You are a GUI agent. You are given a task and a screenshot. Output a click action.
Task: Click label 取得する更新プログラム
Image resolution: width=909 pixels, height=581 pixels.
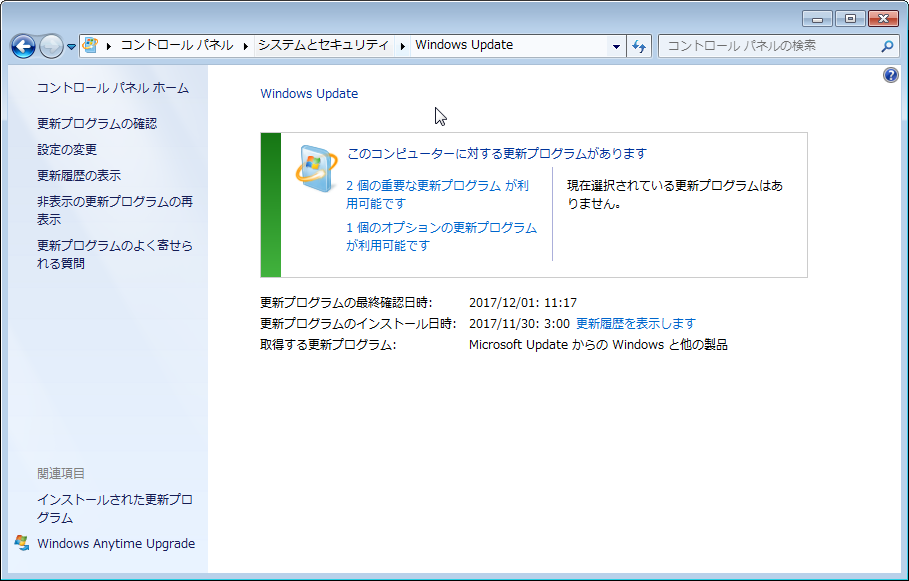click(x=328, y=344)
